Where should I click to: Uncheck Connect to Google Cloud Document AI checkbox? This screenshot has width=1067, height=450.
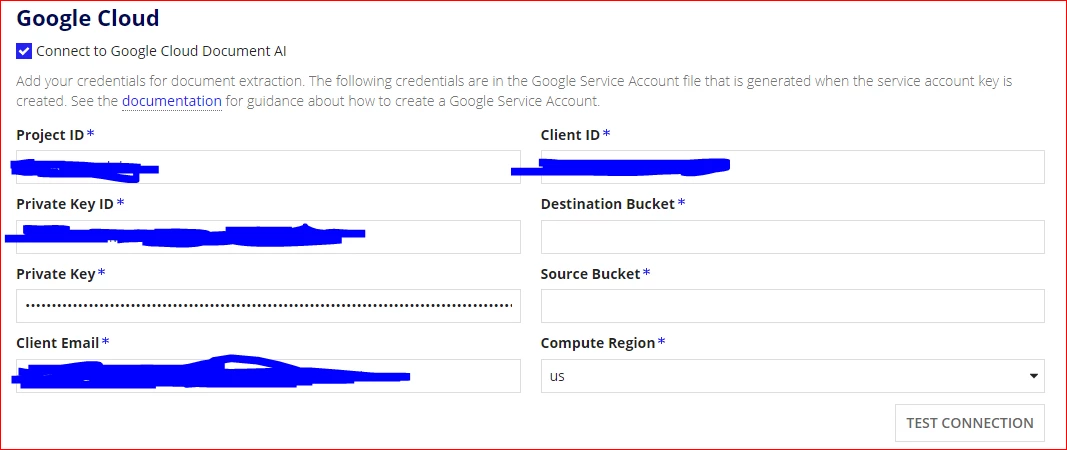tap(24, 51)
